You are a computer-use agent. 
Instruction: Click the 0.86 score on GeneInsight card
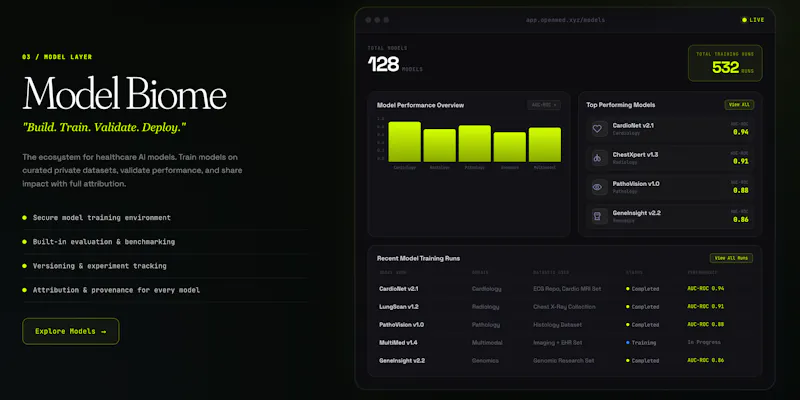pos(741,219)
